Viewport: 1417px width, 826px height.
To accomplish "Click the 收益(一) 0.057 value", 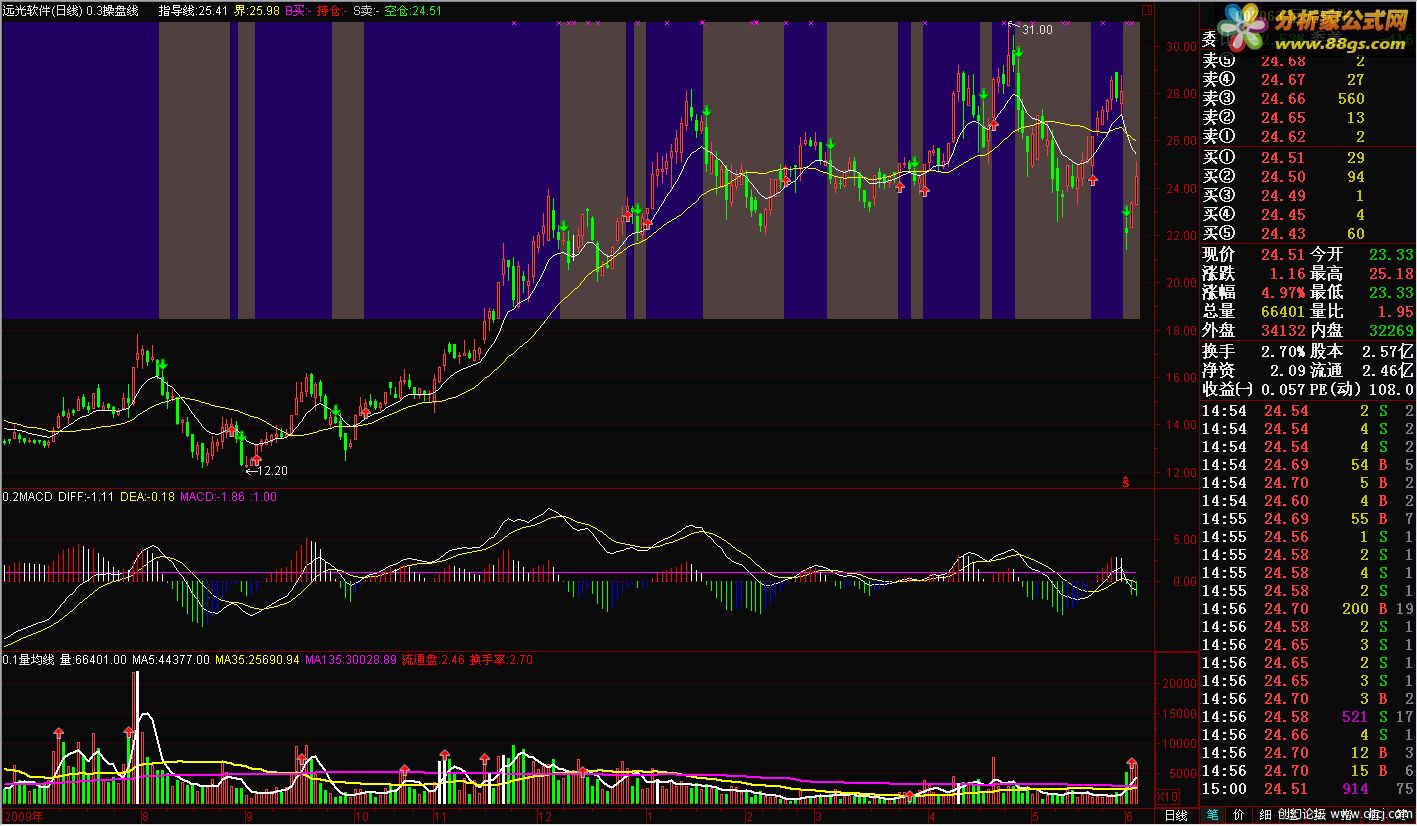I will [x=1283, y=389].
